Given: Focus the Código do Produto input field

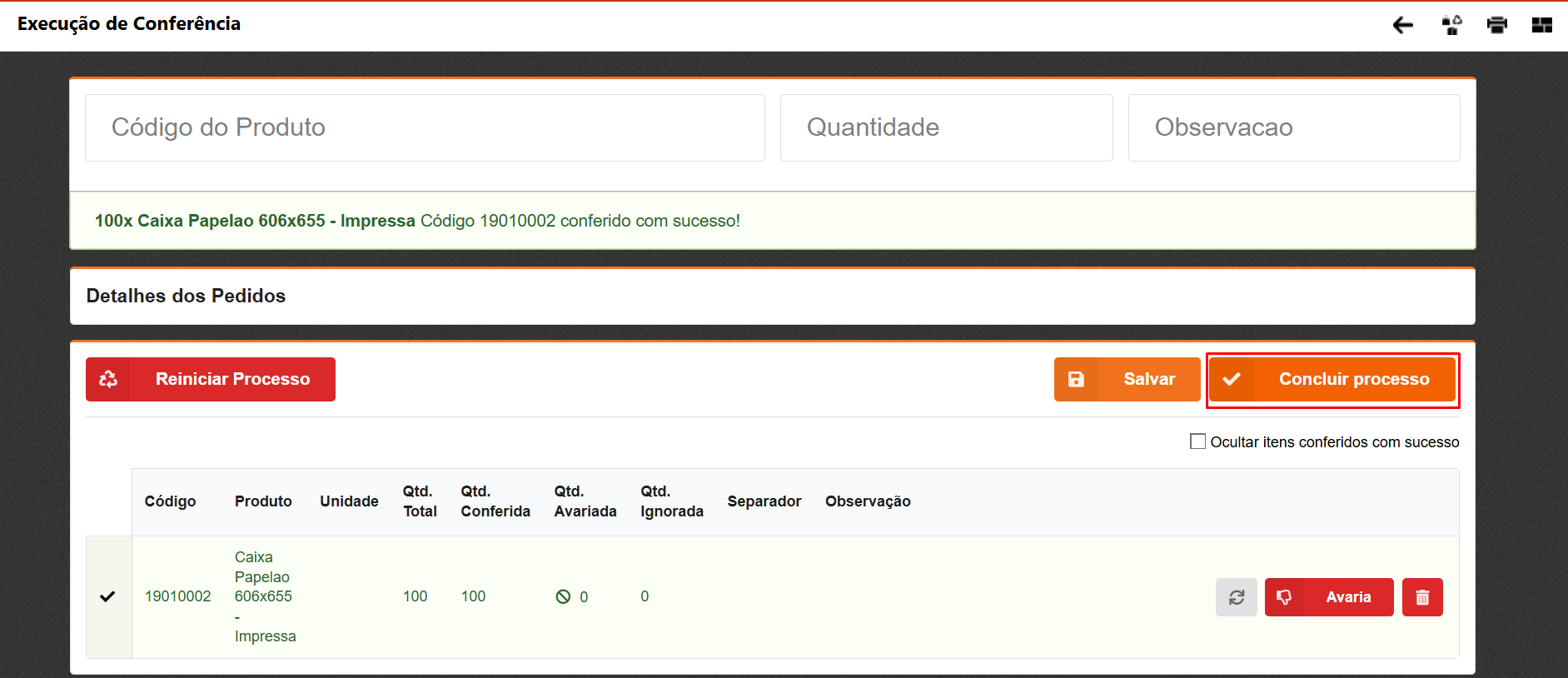Looking at the screenshot, I should [425, 127].
